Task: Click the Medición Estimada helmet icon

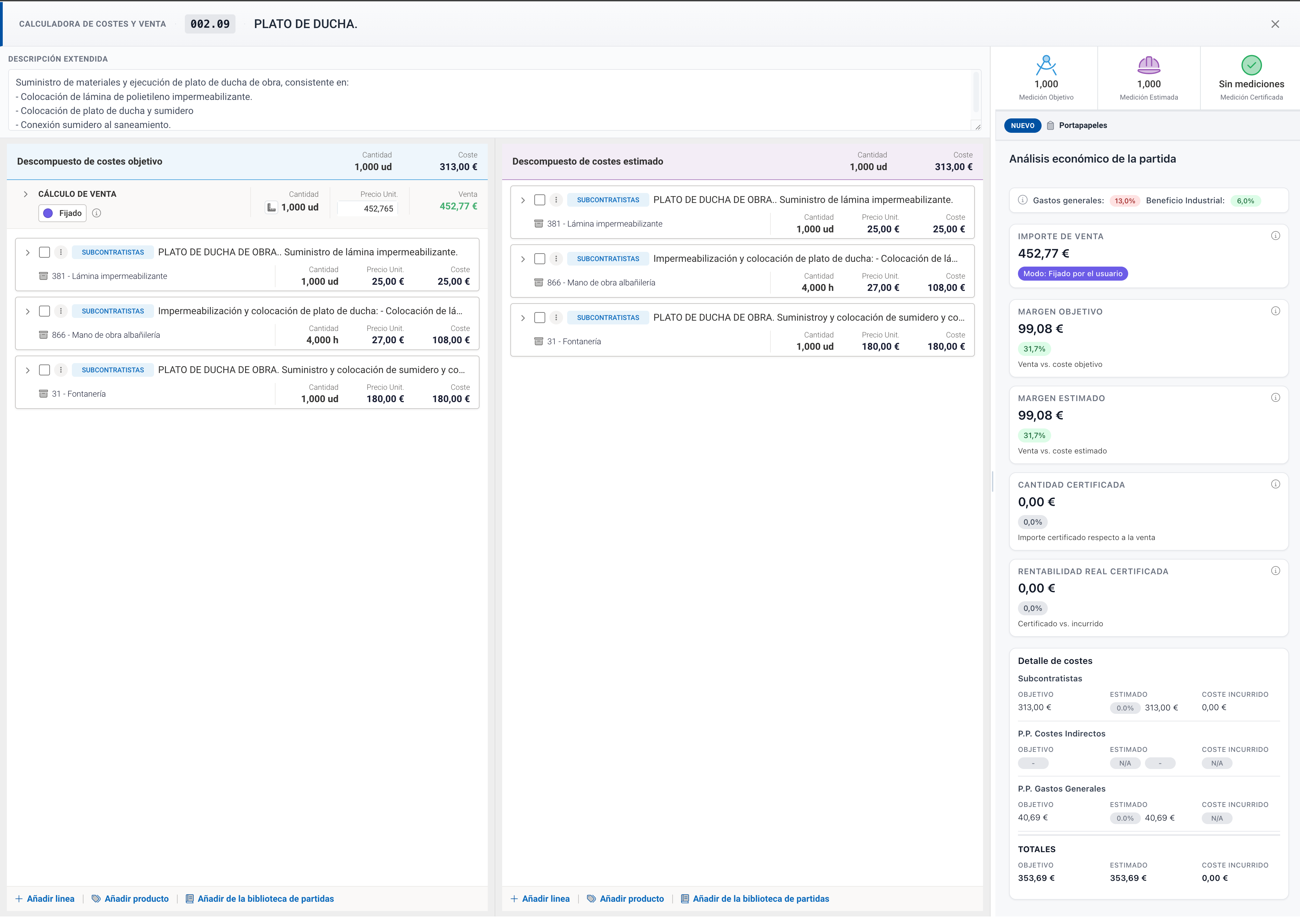Action: 1148,65
